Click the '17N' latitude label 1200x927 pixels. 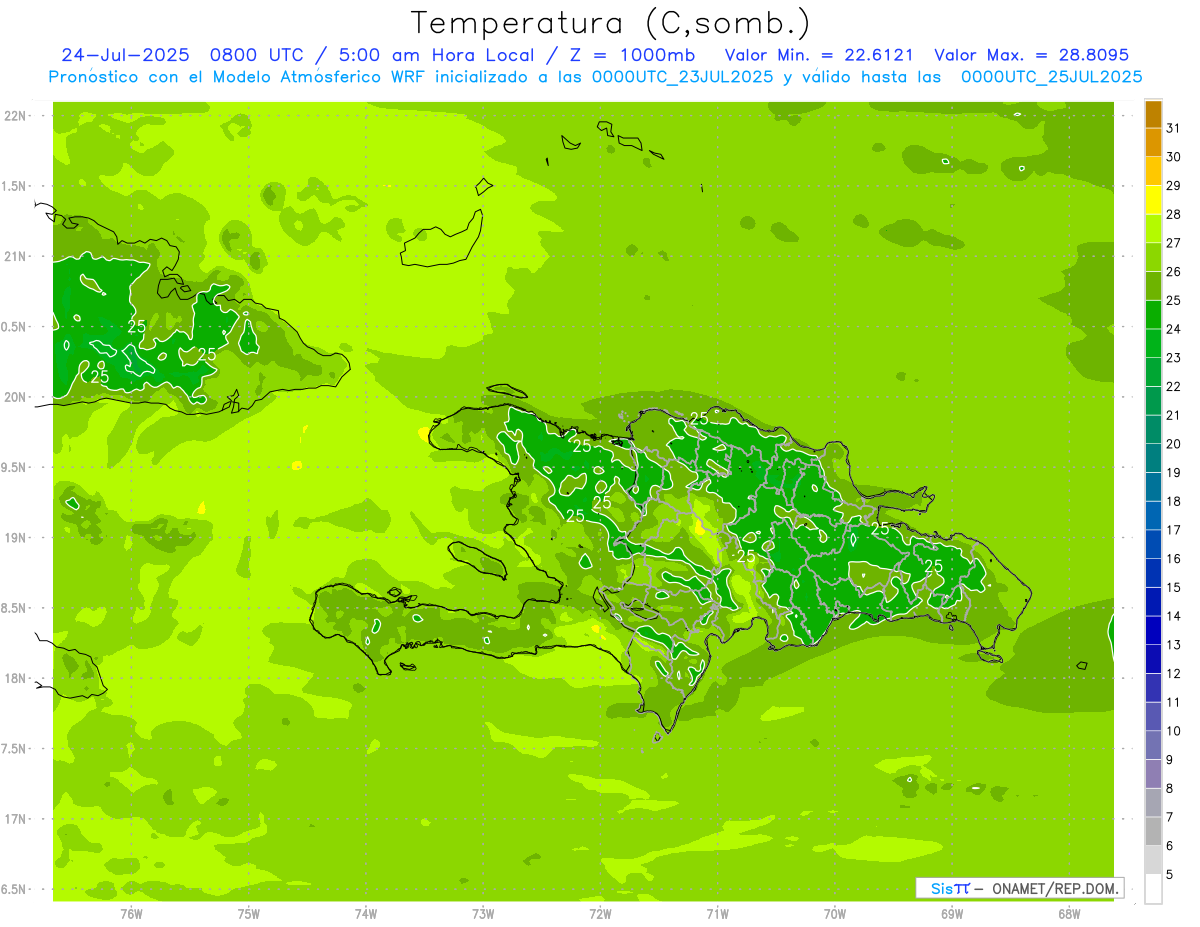pyautogui.click(x=14, y=819)
